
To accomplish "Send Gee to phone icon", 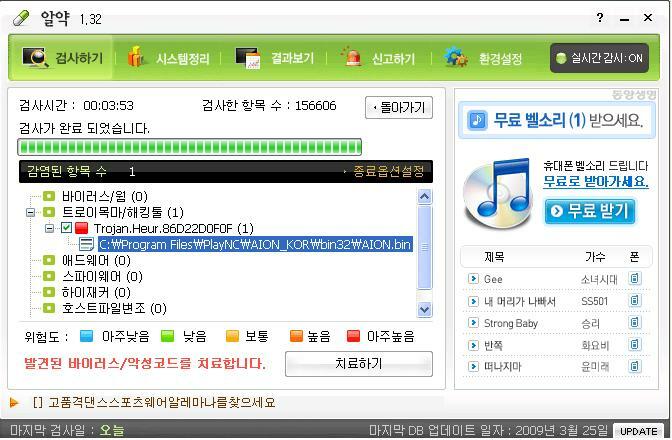I will (x=635, y=278).
